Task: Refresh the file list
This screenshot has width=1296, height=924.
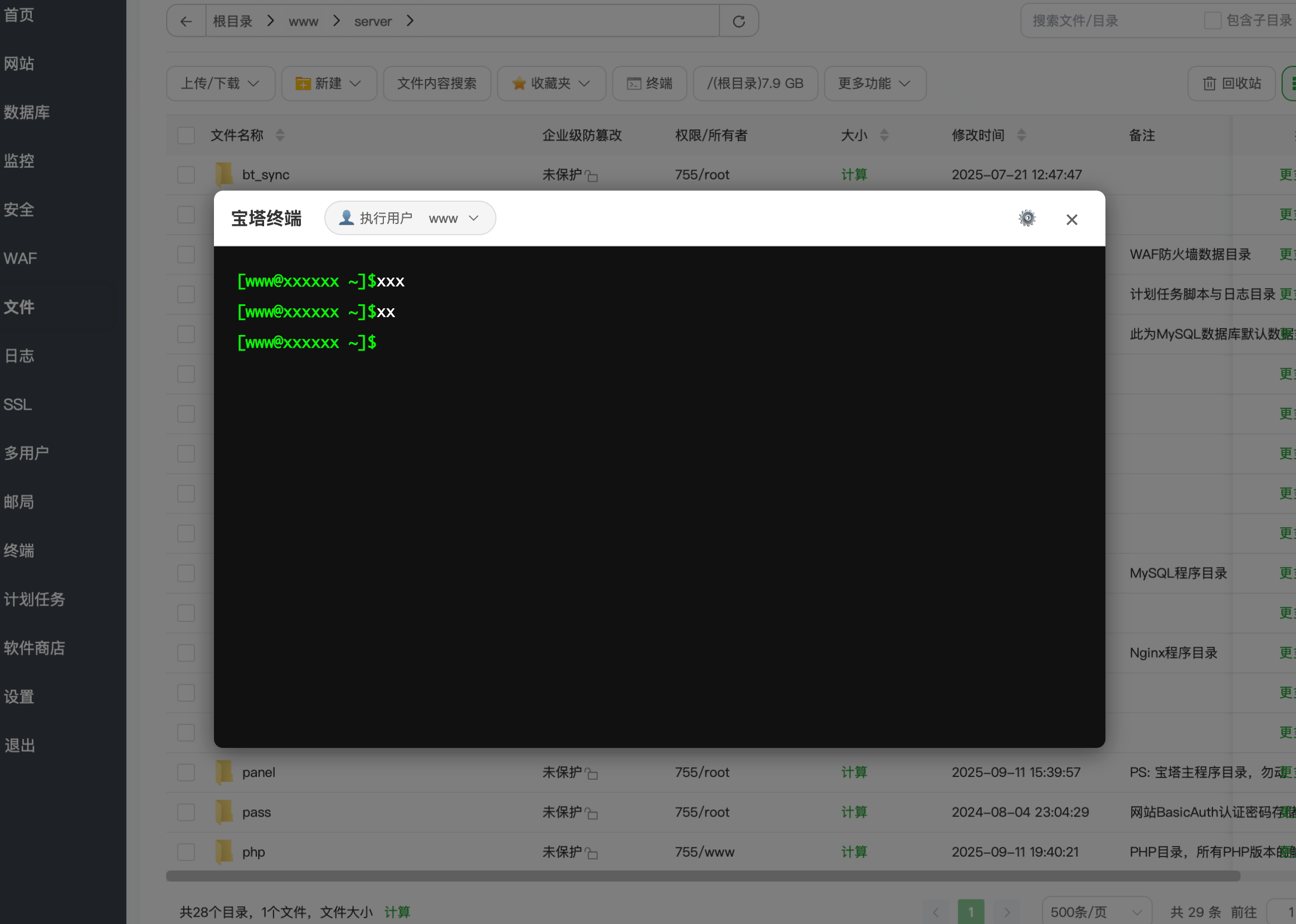Action: (x=739, y=22)
